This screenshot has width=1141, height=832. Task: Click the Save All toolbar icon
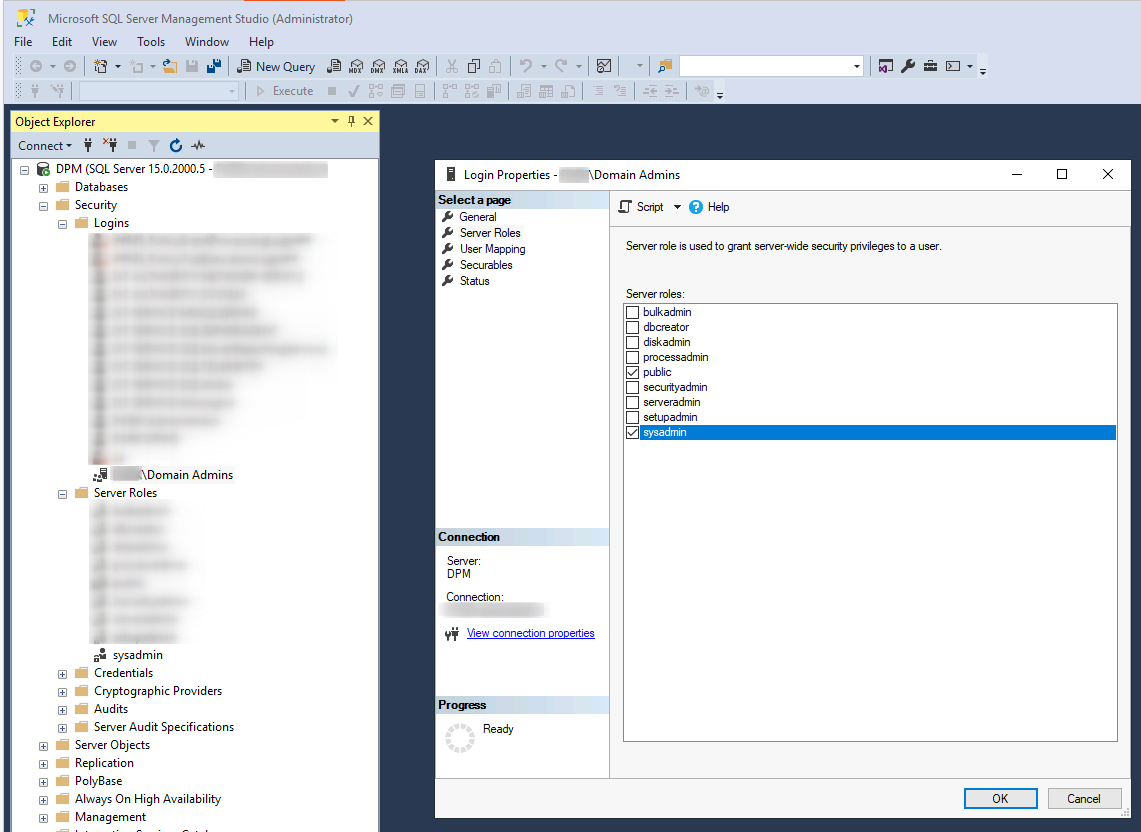214,66
